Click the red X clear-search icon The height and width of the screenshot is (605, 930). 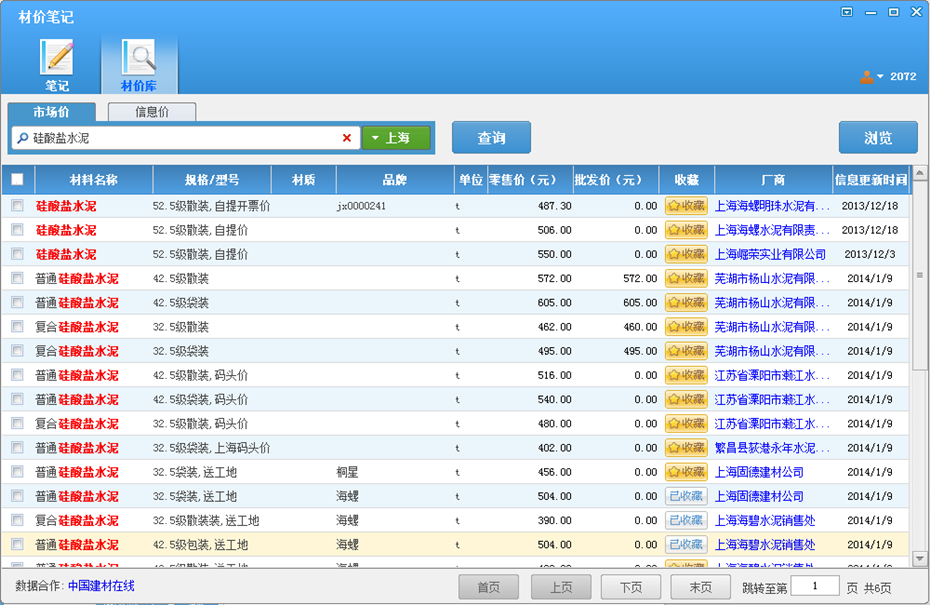347,138
